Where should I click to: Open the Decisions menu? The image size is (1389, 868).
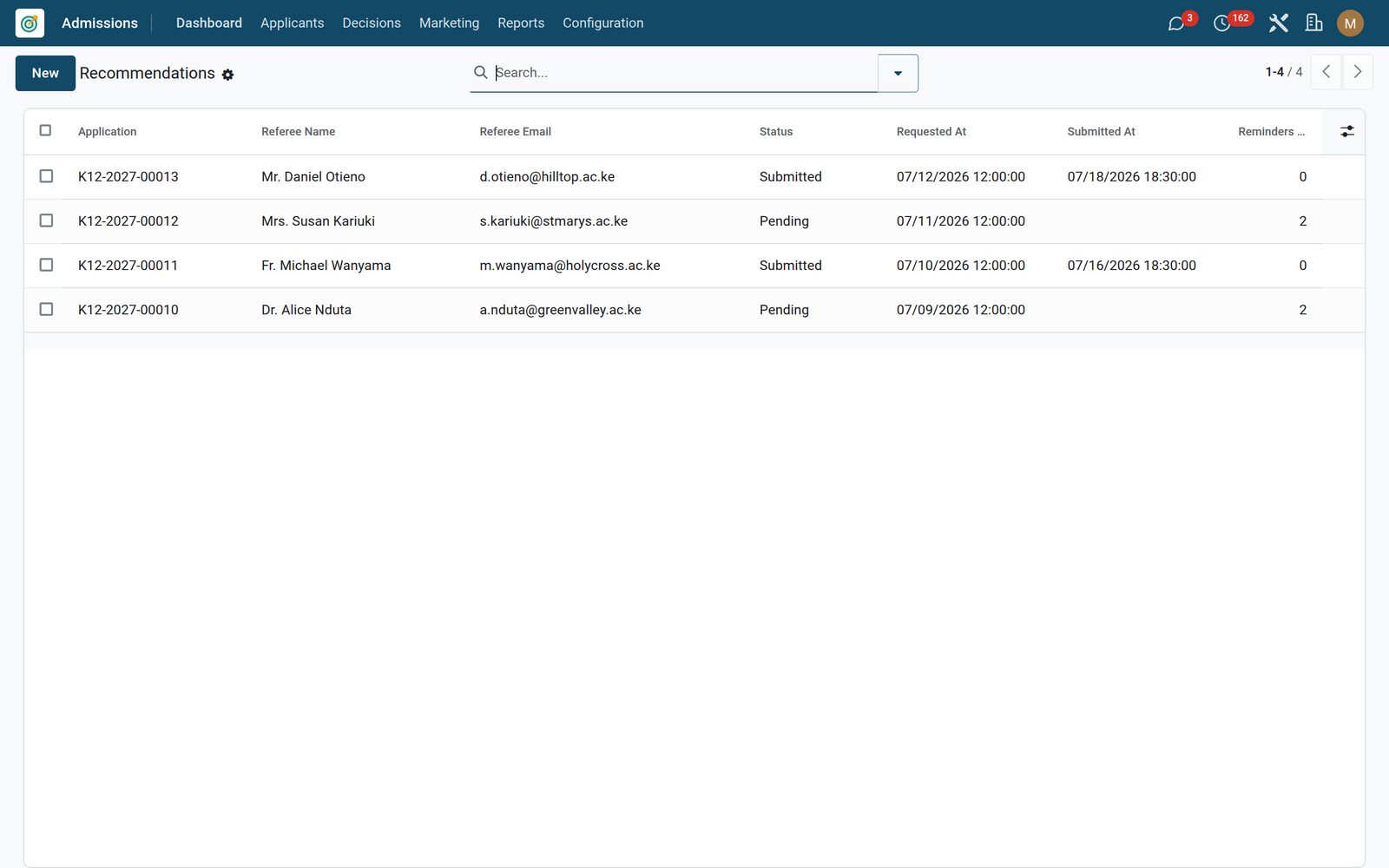[372, 23]
